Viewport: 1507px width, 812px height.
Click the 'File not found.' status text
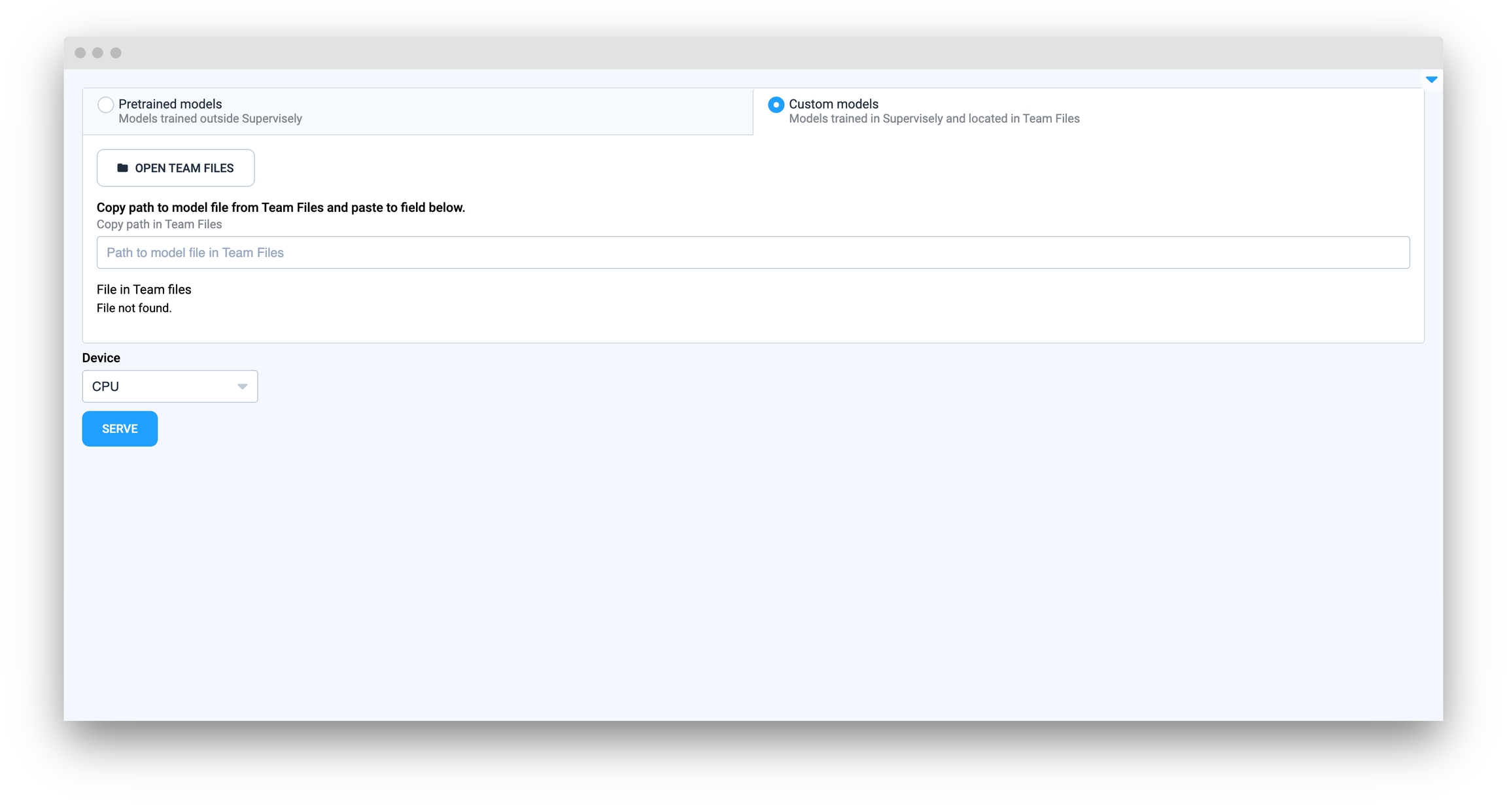pyautogui.click(x=134, y=308)
